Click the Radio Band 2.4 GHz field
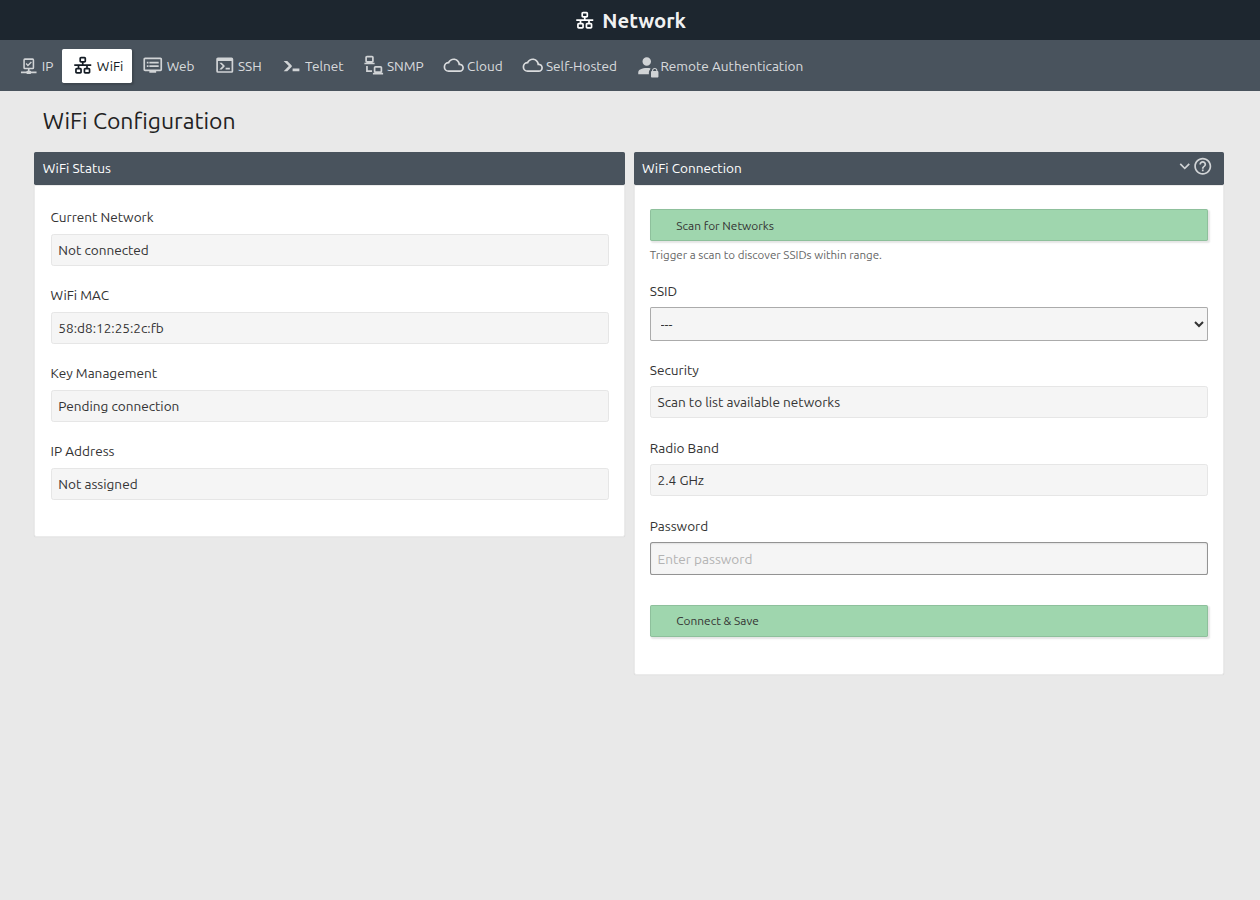The image size is (1260, 900). click(x=929, y=480)
